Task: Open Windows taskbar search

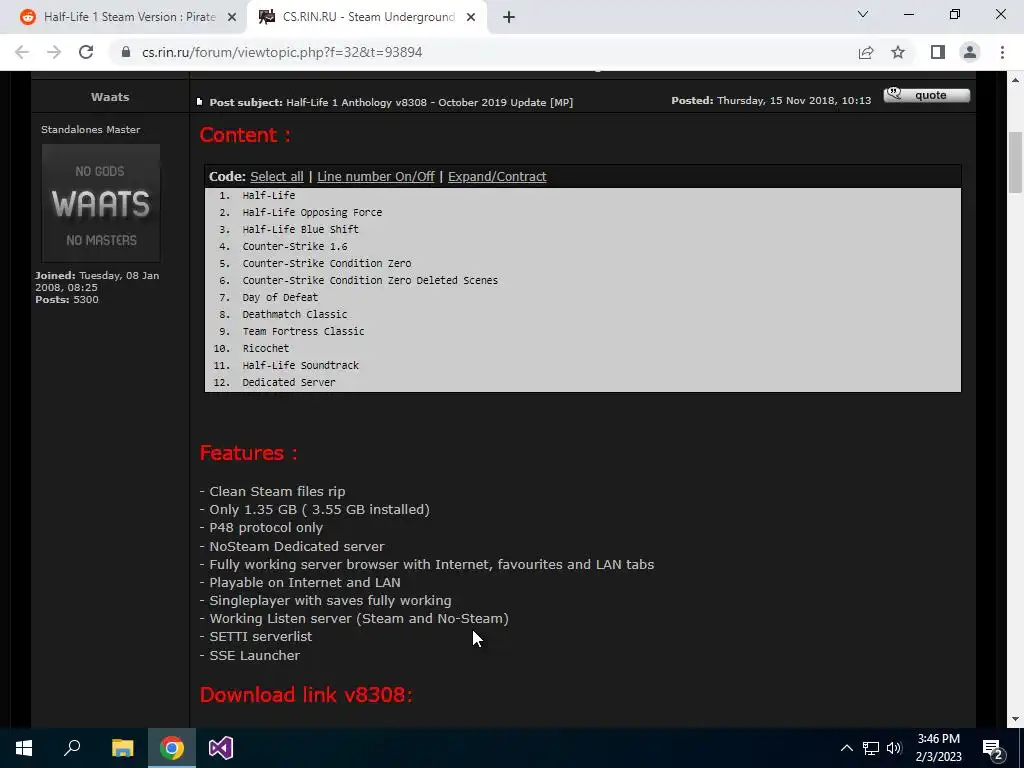Action: pyautogui.click(x=72, y=748)
